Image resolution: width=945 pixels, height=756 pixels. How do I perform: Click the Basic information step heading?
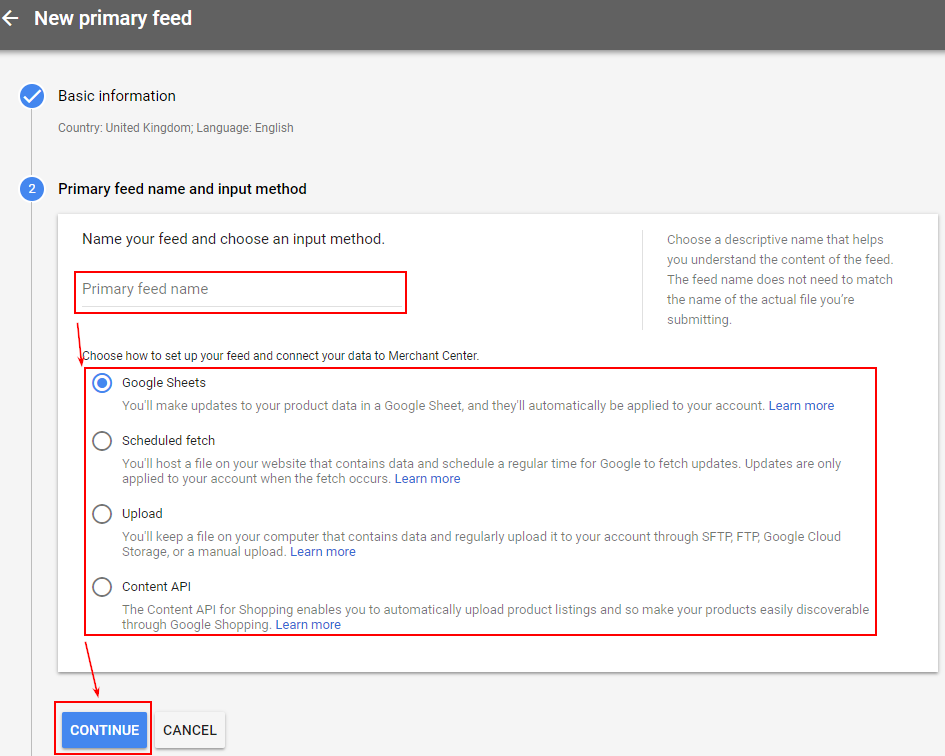pyautogui.click(x=117, y=96)
